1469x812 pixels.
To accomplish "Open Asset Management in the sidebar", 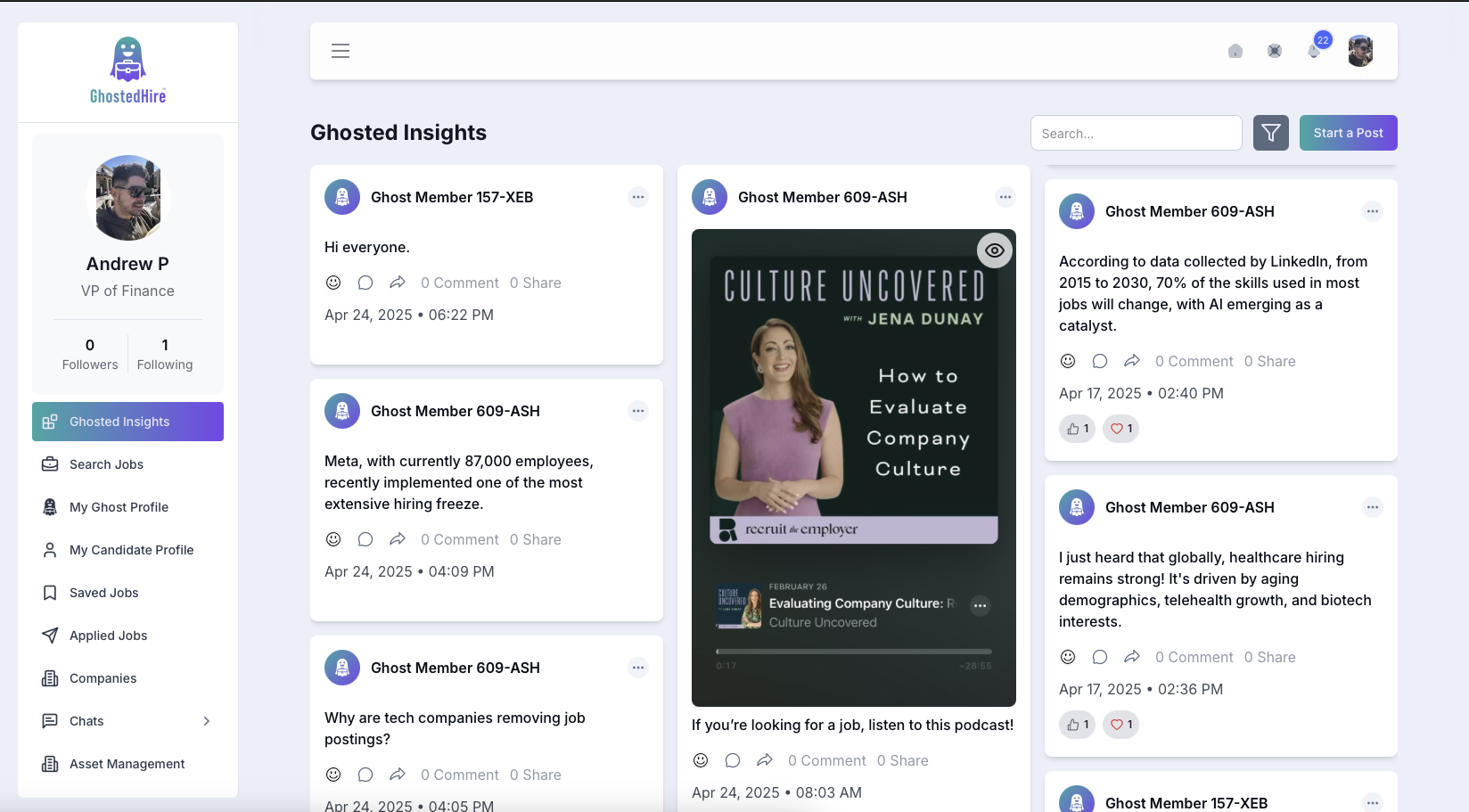I will point(127,764).
